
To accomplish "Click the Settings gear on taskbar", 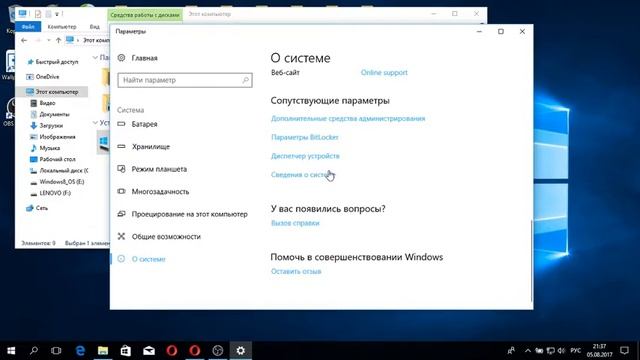I will 241,351.
